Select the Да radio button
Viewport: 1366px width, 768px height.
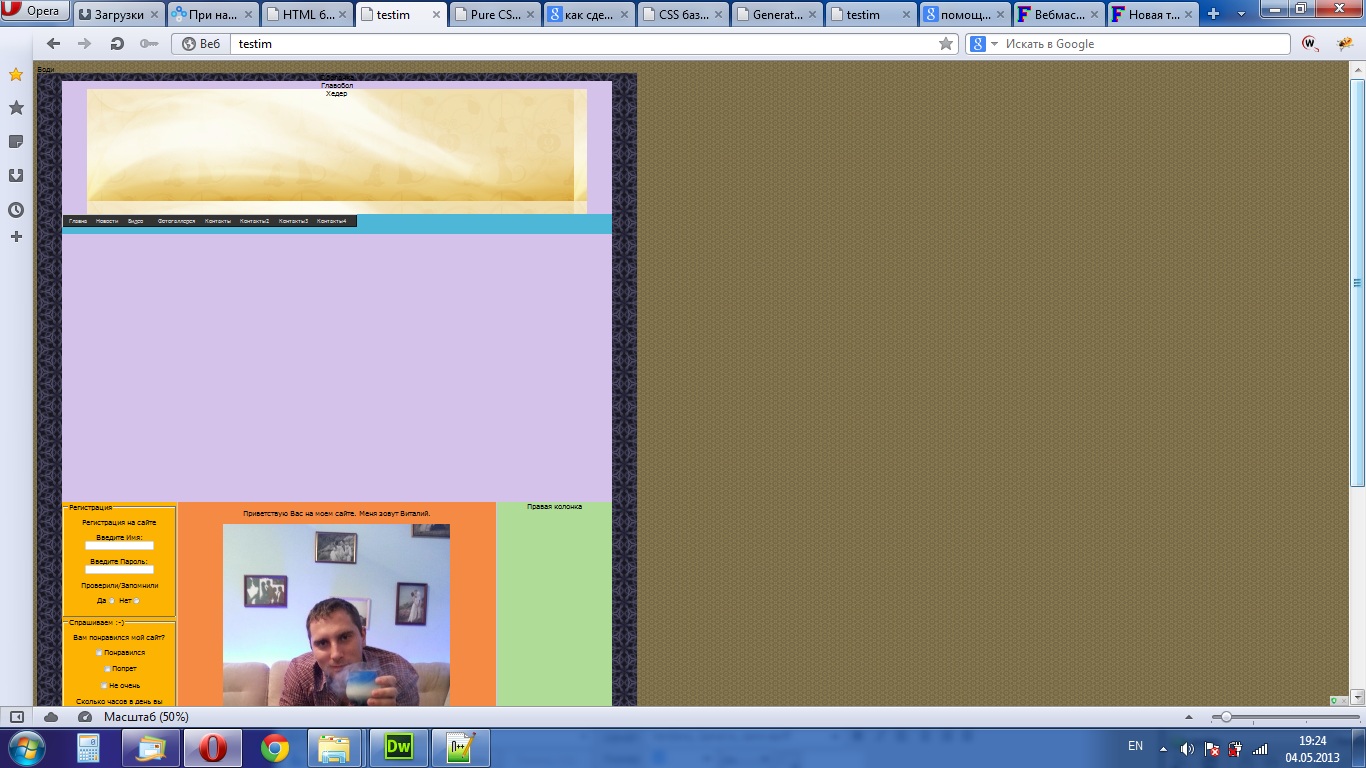click(x=112, y=601)
